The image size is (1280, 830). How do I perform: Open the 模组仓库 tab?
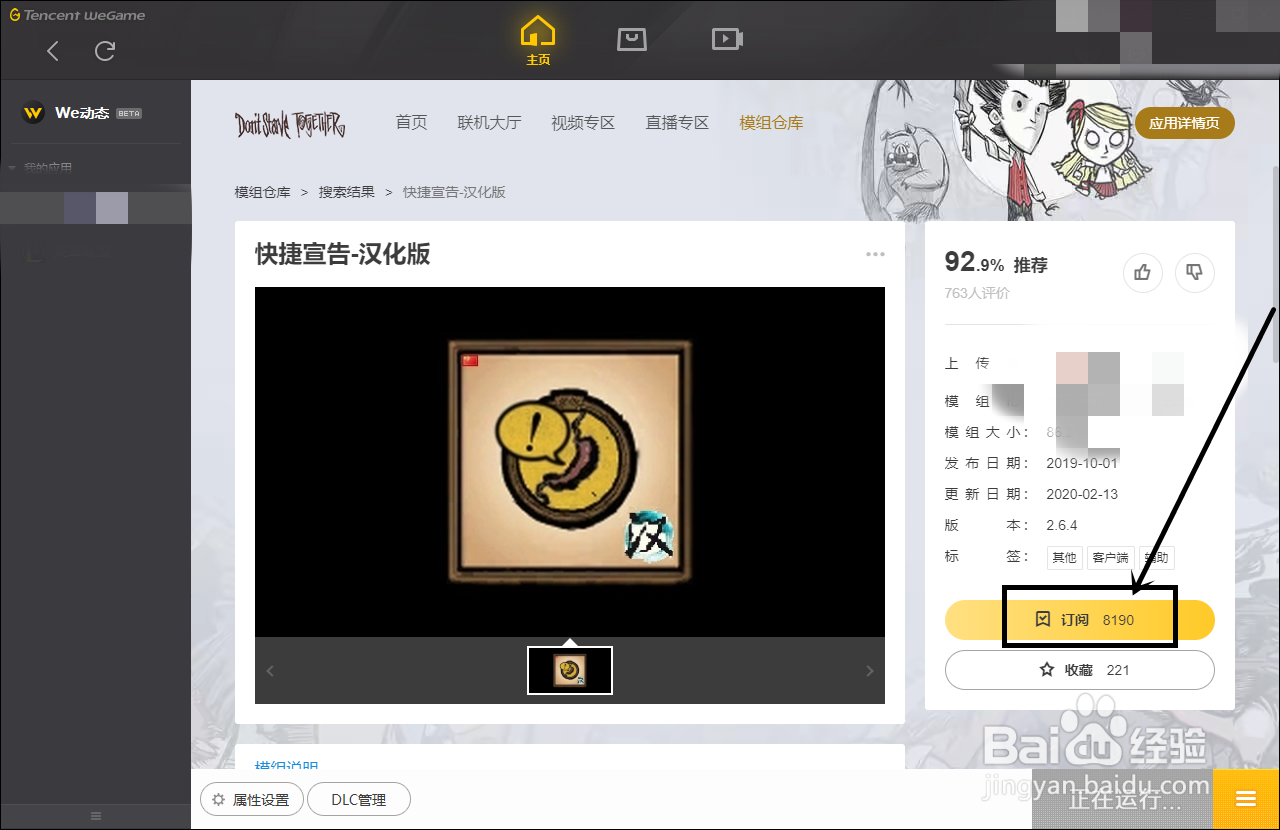tap(771, 123)
